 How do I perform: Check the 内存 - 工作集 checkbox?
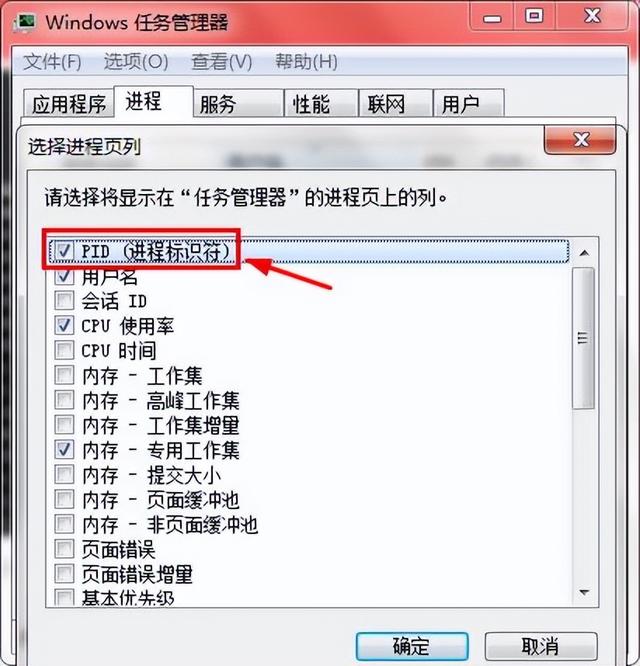point(65,375)
